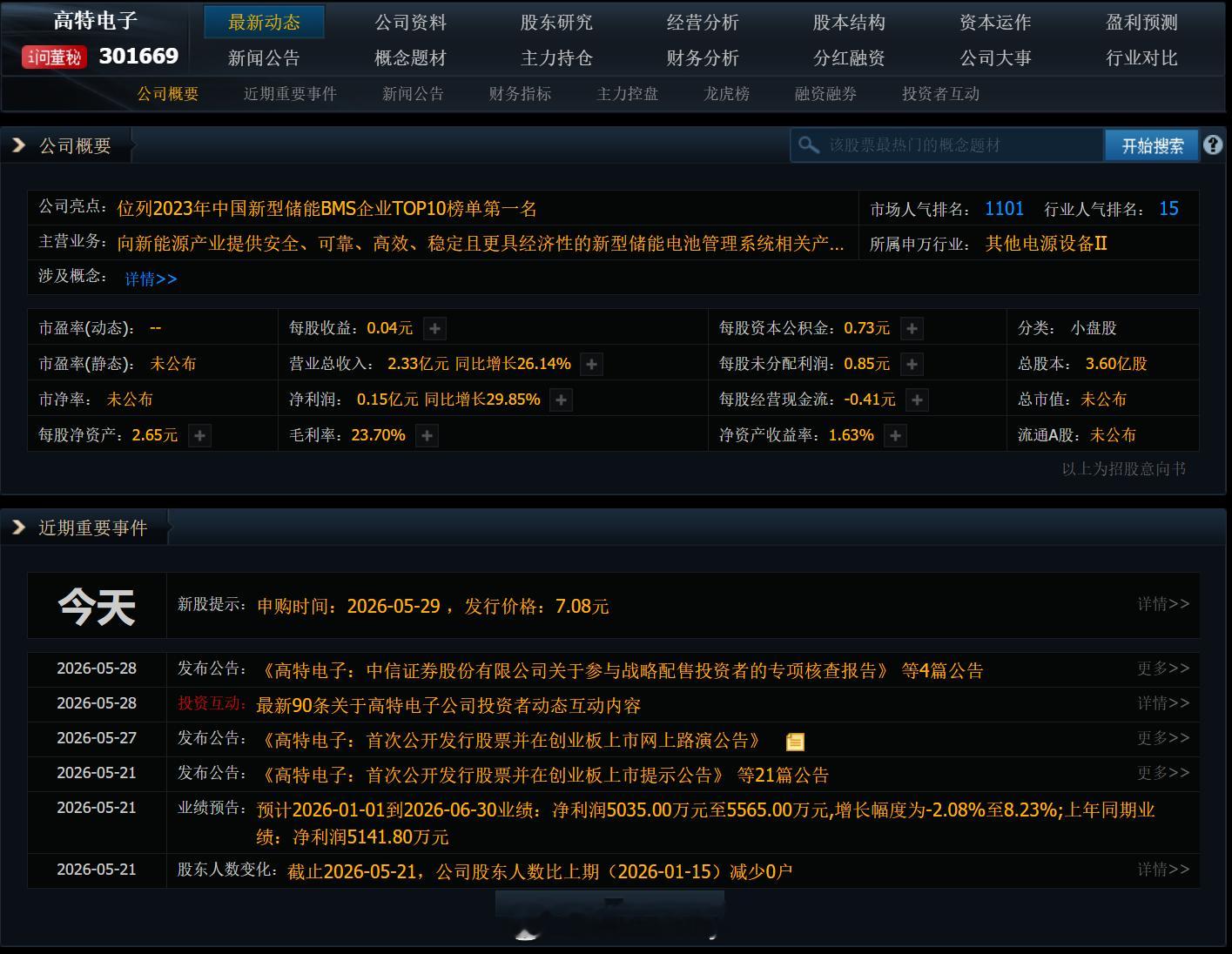Jump to 龙虎榜 sub-navigation item
The image size is (1232, 954).
(x=726, y=94)
